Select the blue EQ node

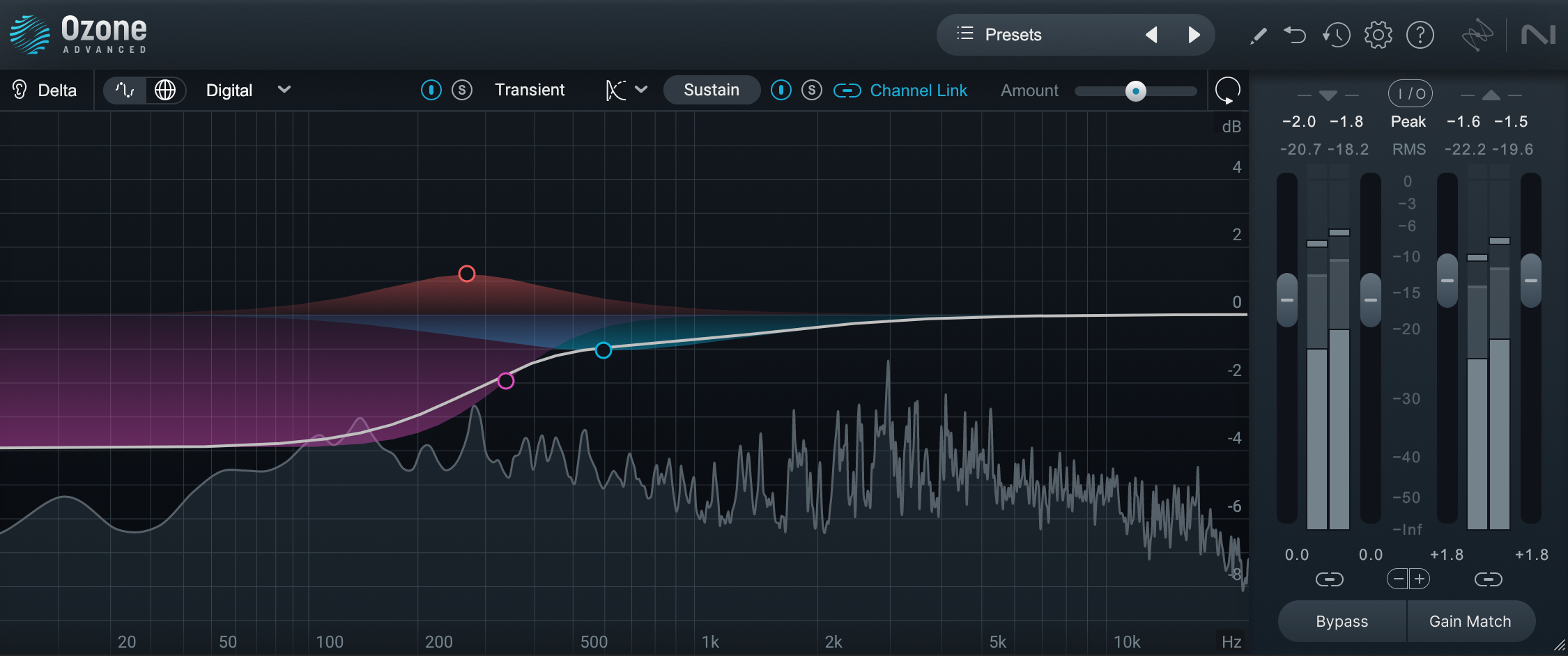pyautogui.click(x=604, y=350)
